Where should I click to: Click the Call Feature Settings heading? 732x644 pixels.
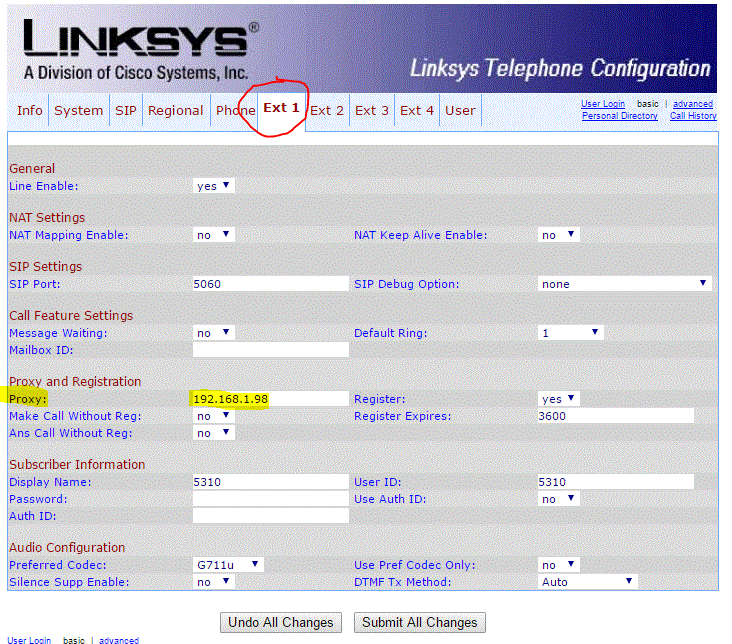pyautogui.click(x=71, y=316)
